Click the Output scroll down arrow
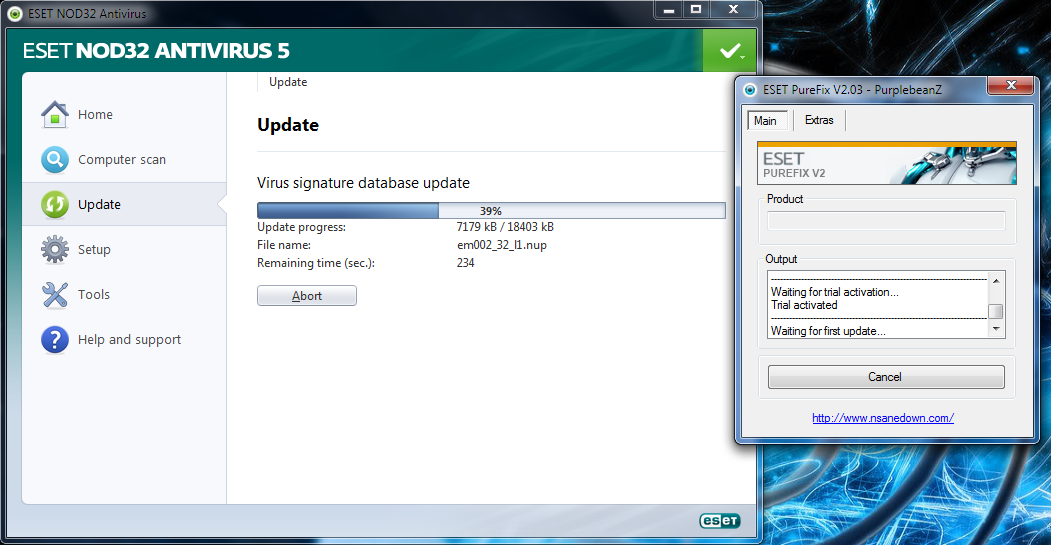Image resolution: width=1051 pixels, height=545 pixels. [996, 328]
